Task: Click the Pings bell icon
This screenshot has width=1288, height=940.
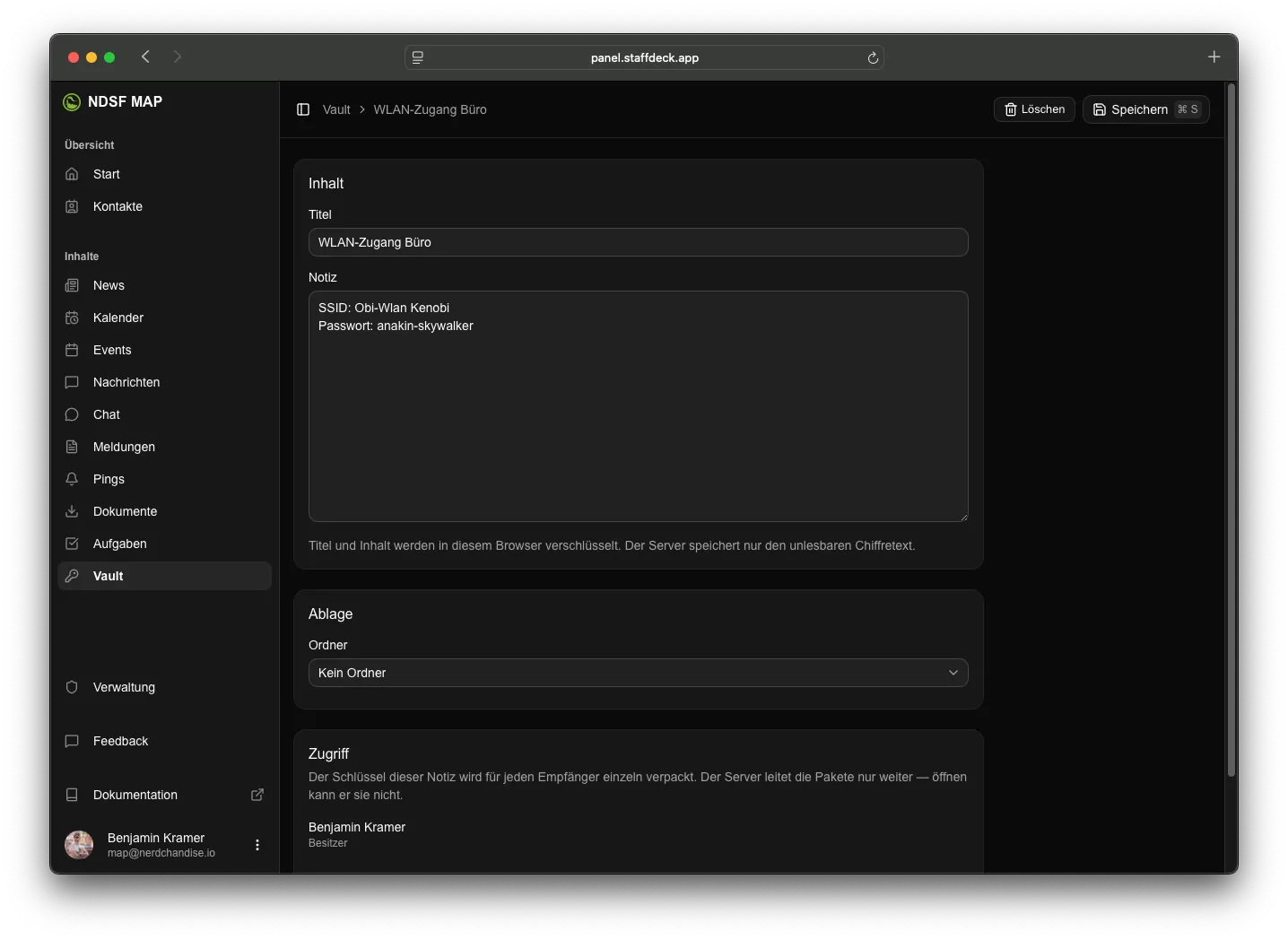Action: click(72, 479)
